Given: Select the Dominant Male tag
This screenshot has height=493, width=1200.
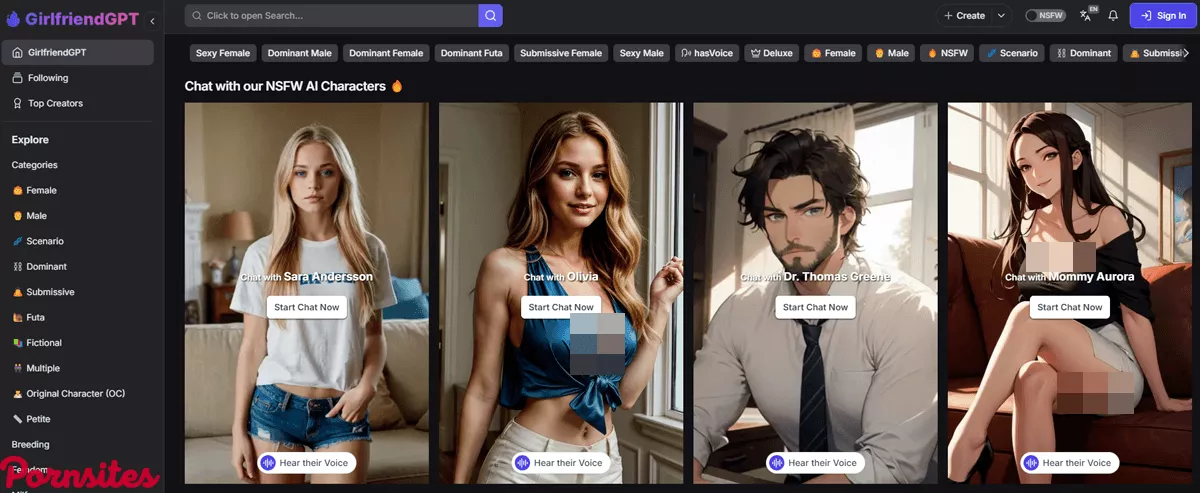Looking at the screenshot, I should (x=300, y=53).
